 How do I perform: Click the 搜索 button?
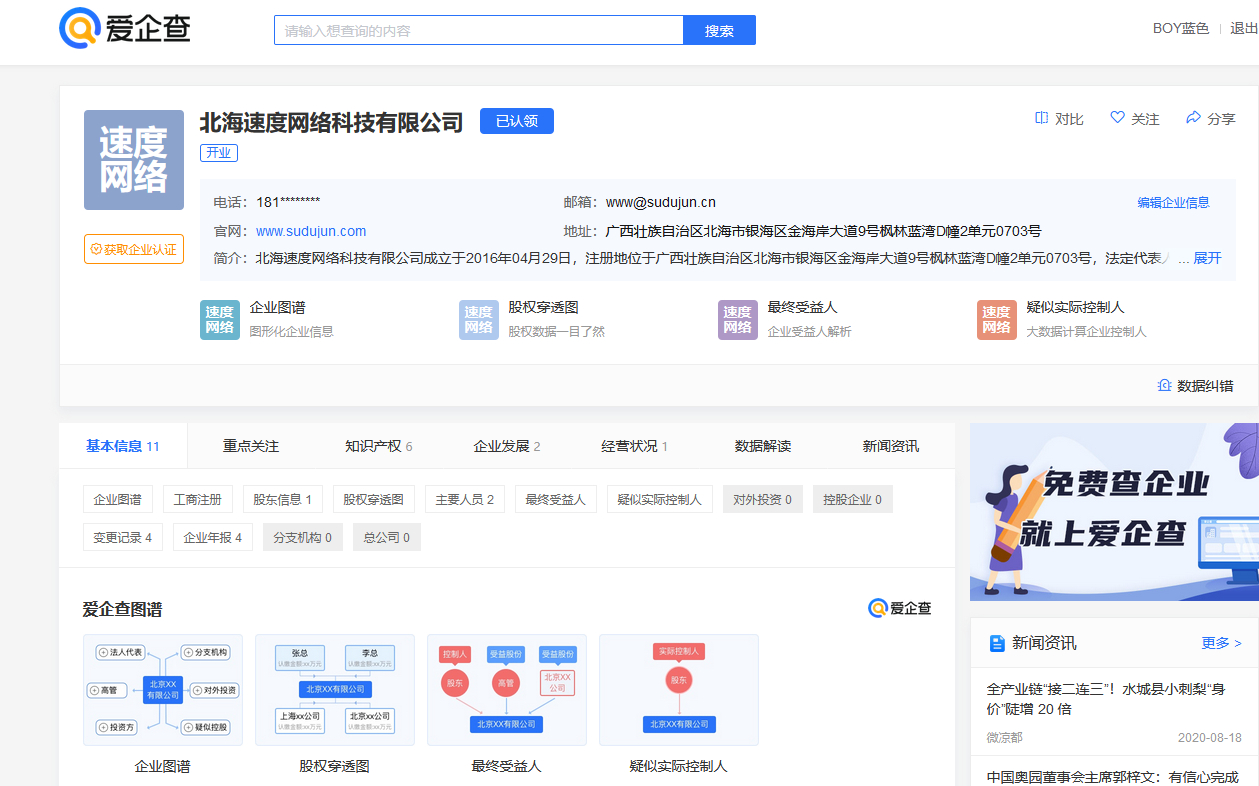click(x=719, y=30)
